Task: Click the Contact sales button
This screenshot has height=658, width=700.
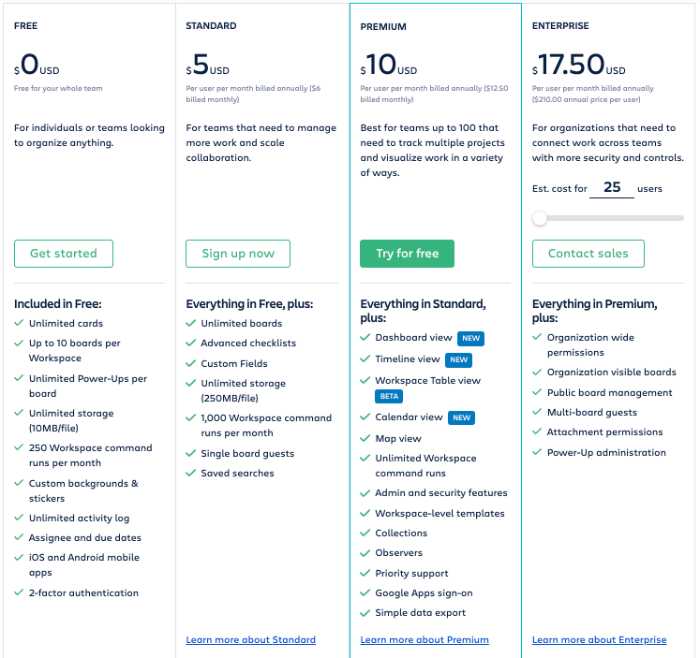Action: 588,254
